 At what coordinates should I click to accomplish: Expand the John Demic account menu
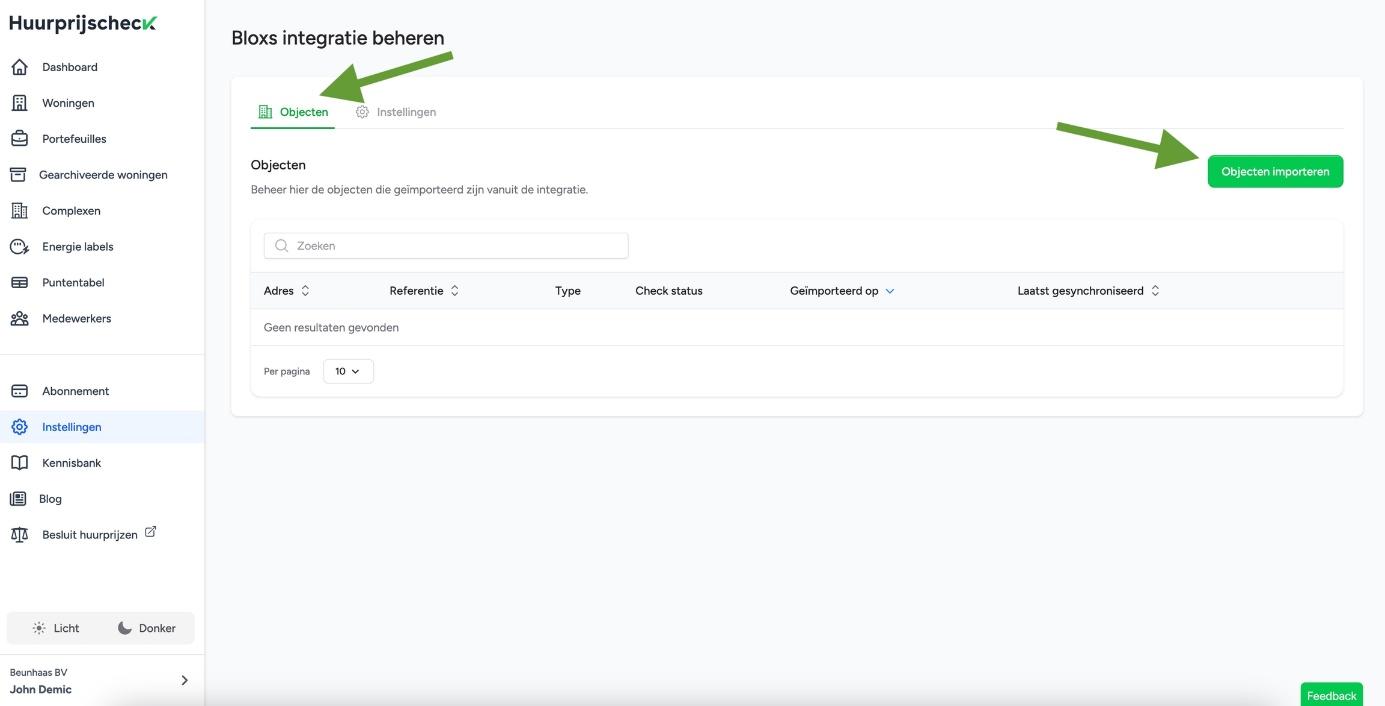pos(183,680)
